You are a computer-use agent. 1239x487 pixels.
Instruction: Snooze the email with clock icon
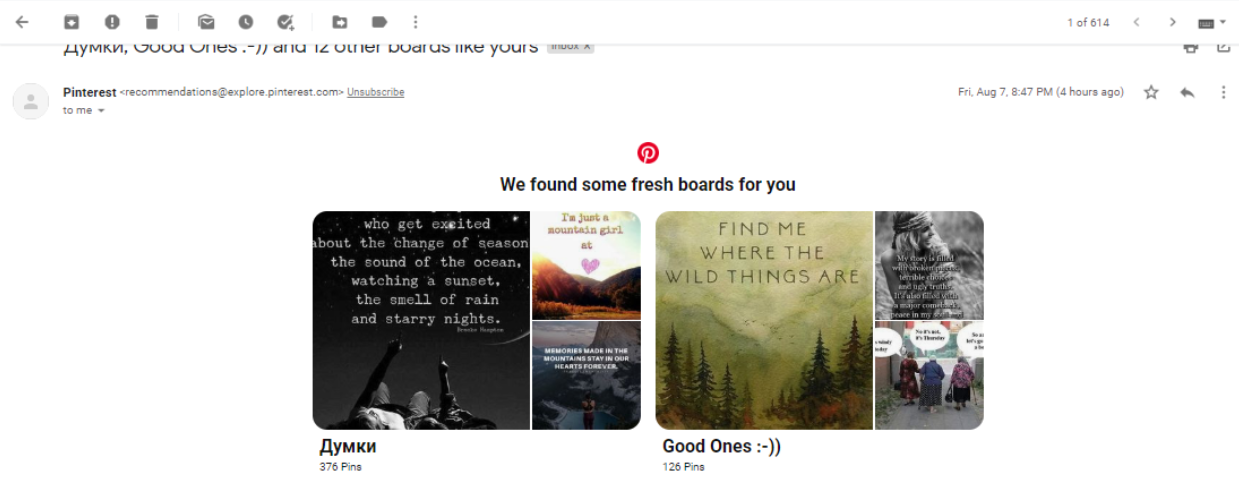(x=246, y=22)
